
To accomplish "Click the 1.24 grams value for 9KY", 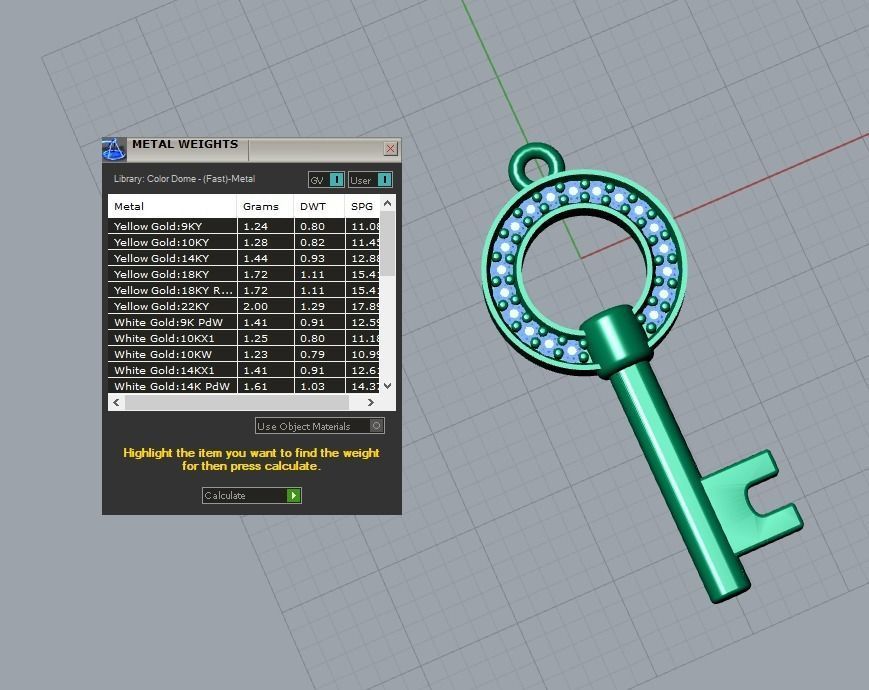I will pos(255,226).
